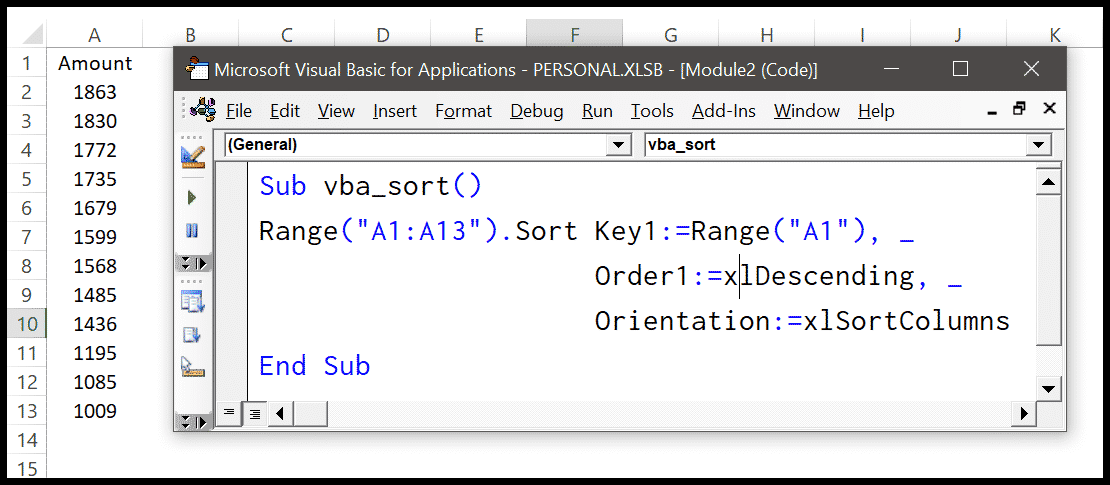This screenshot has width=1110, height=485.
Task: Select the cell with value 1599
Action: (x=95, y=237)
